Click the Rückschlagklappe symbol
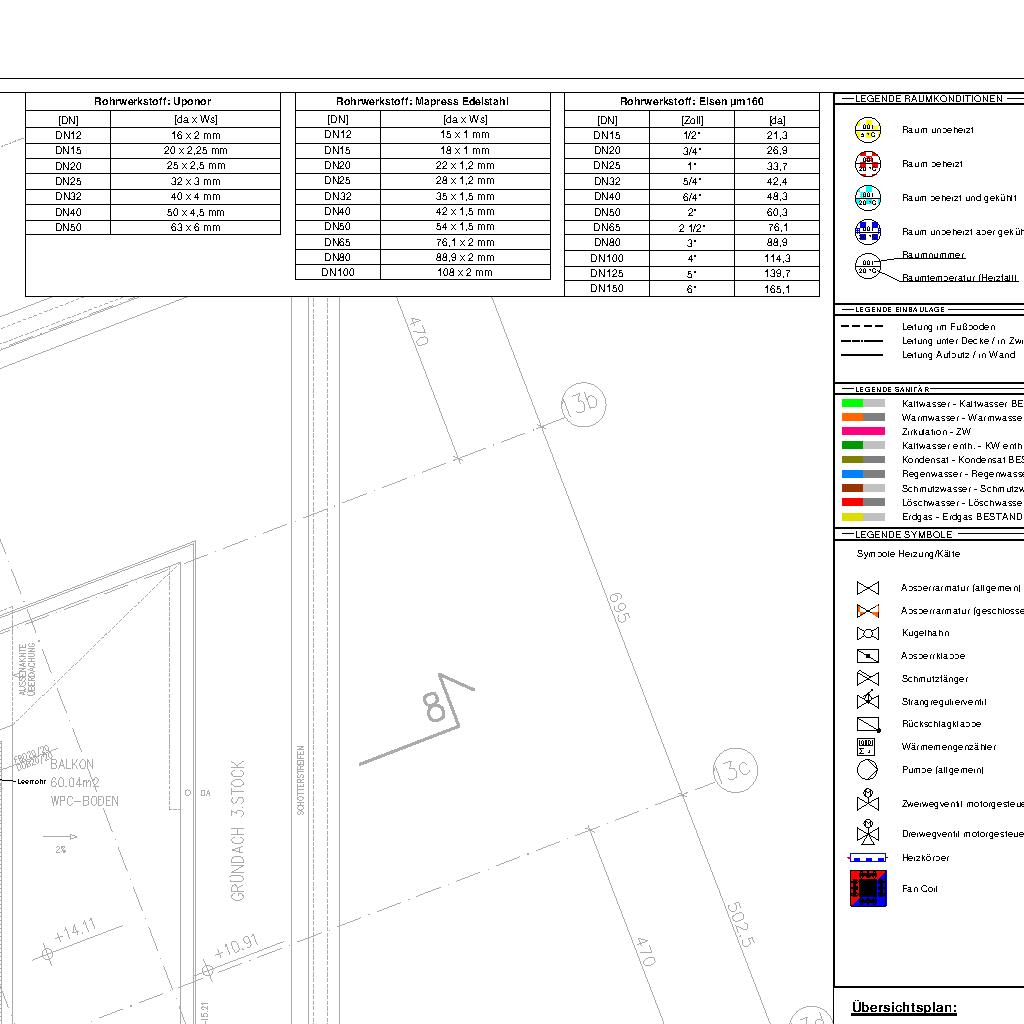 [x=867, y=724]
